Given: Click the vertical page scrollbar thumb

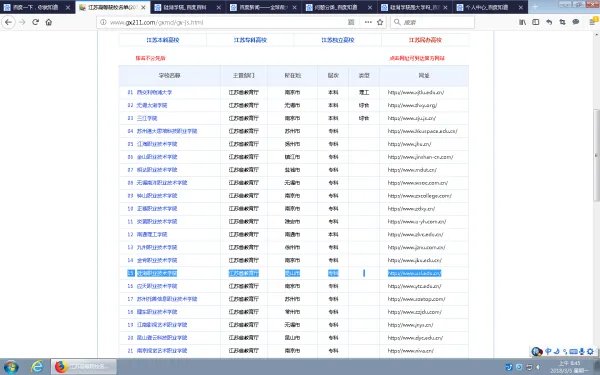Looking at the screenshot, I should tap(597, 155).
